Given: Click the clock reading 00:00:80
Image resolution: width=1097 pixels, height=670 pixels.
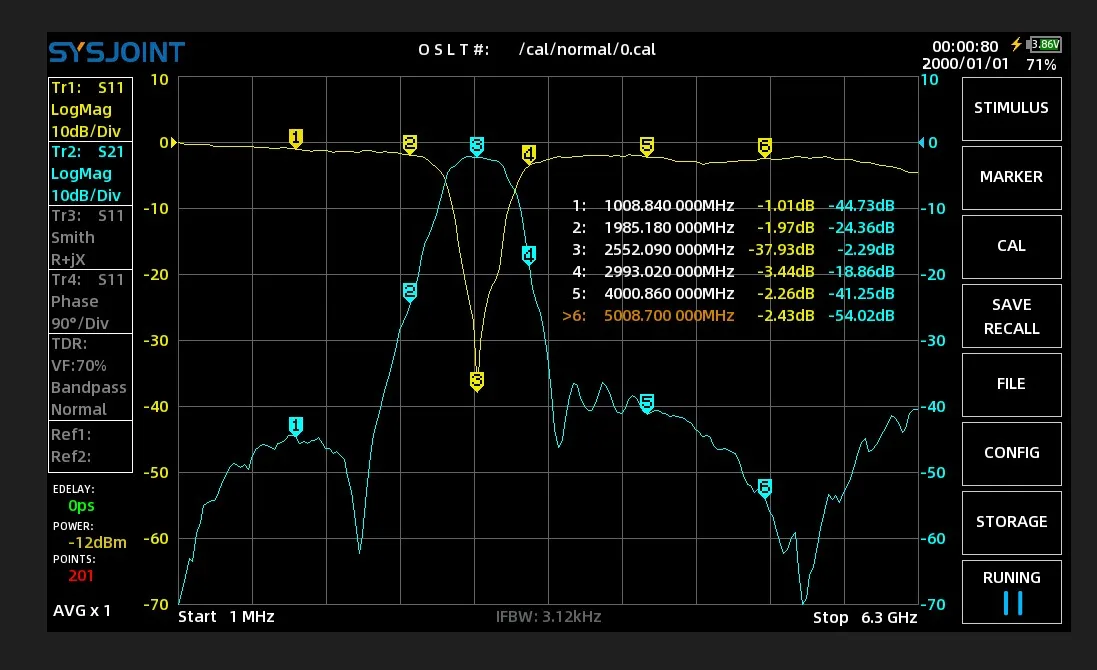Looking at the screenshot, I should [965, 47].
